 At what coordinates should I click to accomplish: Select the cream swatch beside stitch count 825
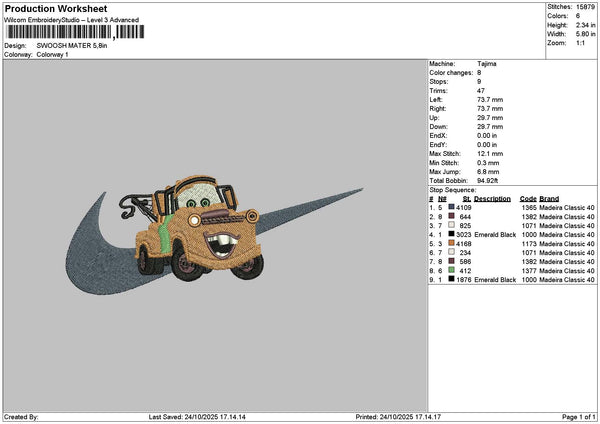(452, 225)
